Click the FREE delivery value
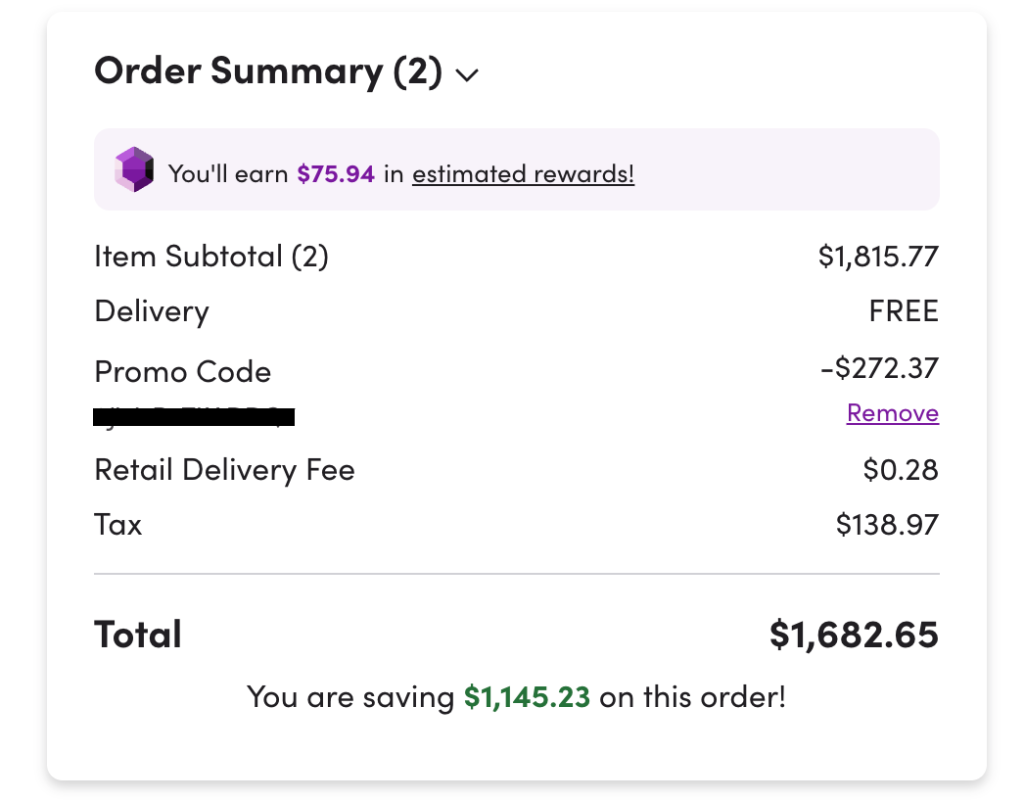1024x801 pixels. click(x=903, y=311)
